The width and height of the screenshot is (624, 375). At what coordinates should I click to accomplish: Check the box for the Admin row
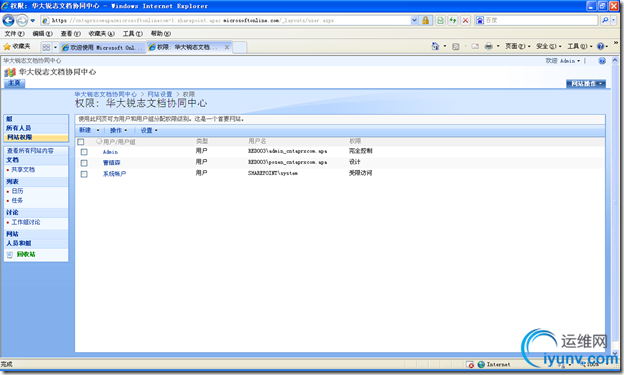click(x=84, y=152)
